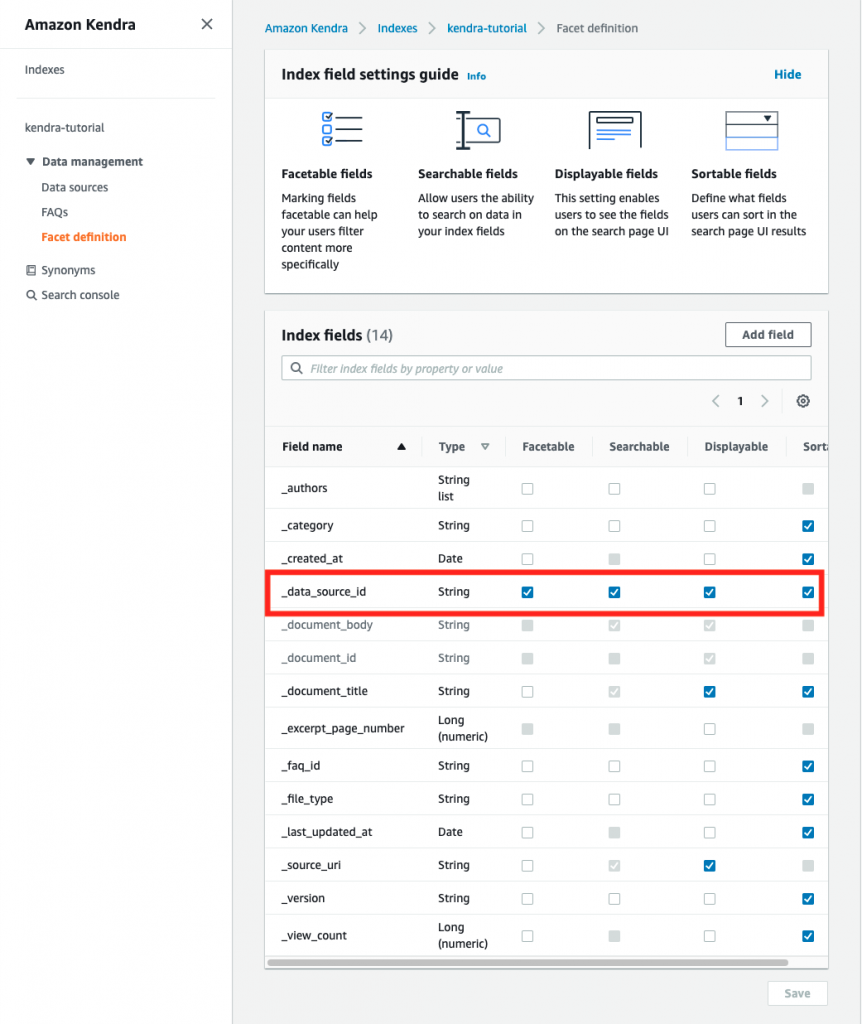Sort table by Type column arrow

tap(485, 447)
